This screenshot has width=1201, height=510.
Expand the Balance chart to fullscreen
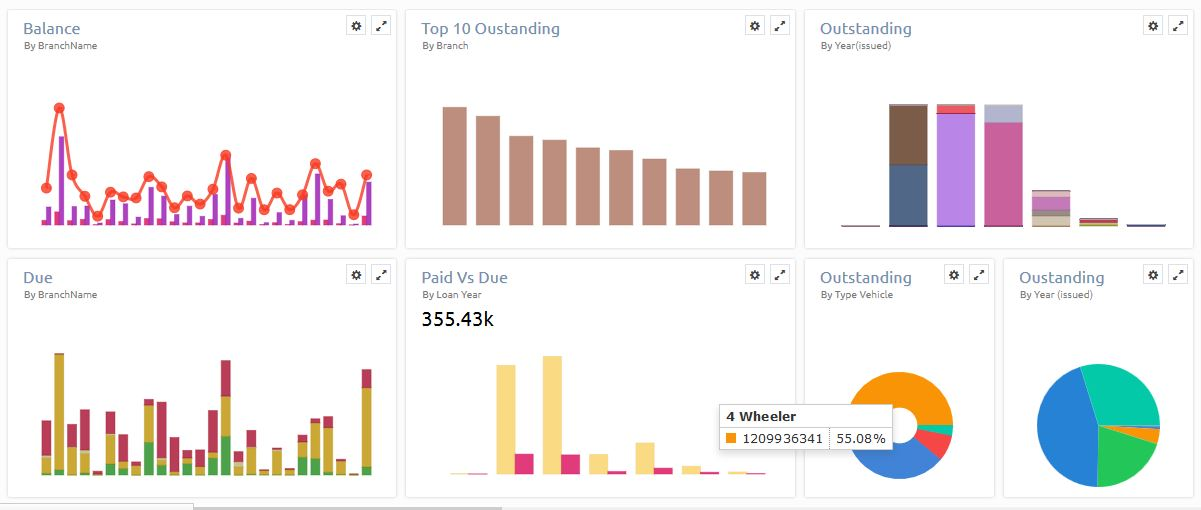coord(381,26)
